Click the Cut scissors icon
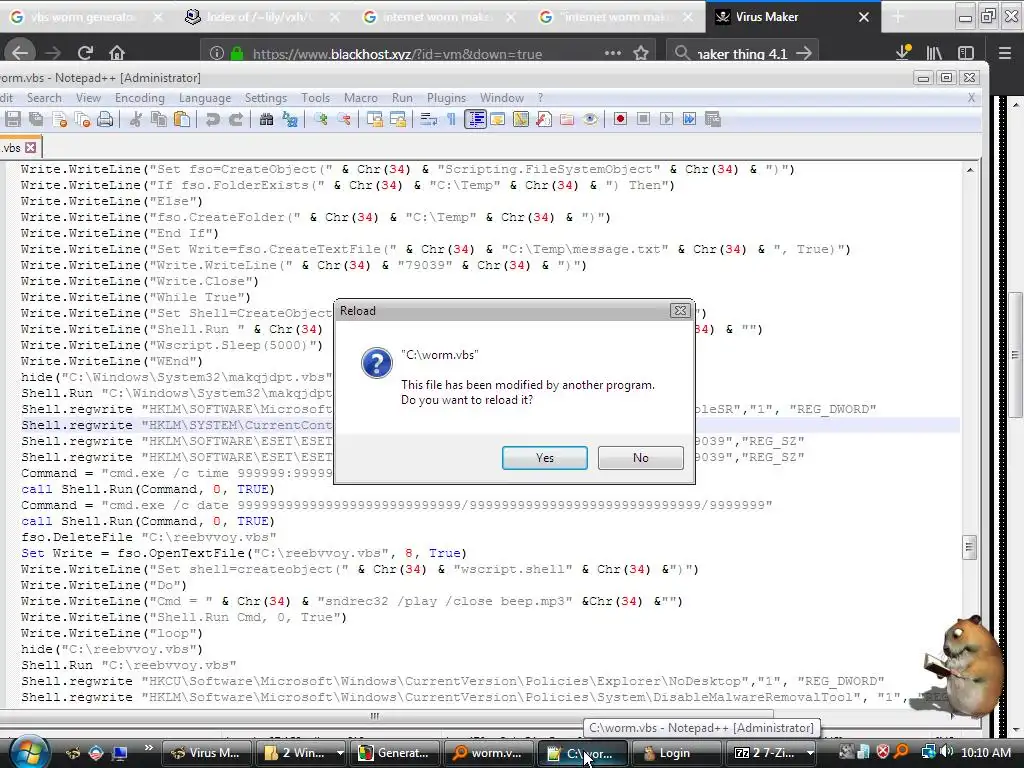This screenshot has width=1024, height=768. coord(136,120)
